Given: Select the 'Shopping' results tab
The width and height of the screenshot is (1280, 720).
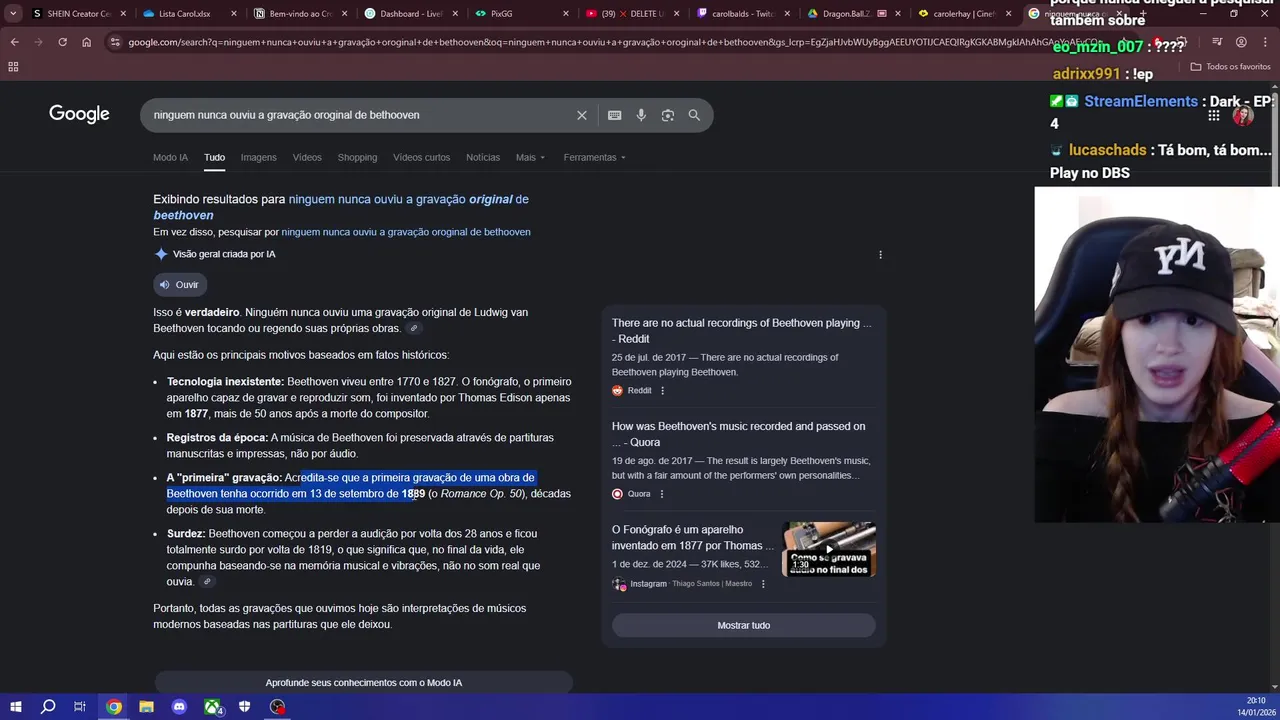Looking at the screenshot, I should point(357,157).
